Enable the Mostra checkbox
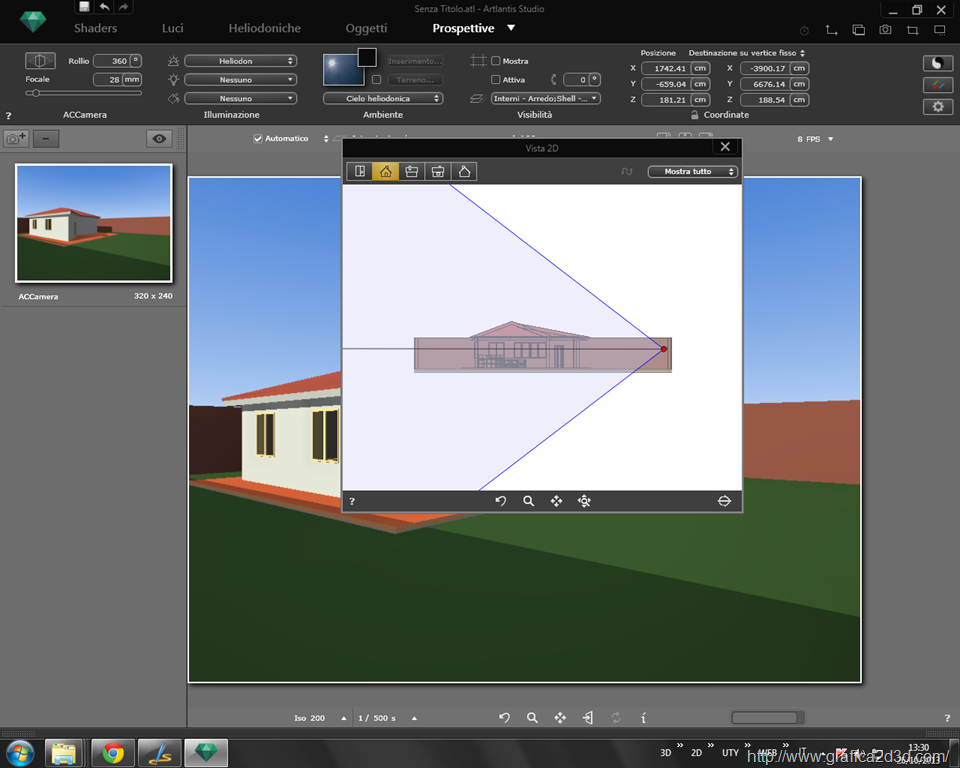Image resolution: width=960 pixels, height=768 pixels. pos(496,61)
